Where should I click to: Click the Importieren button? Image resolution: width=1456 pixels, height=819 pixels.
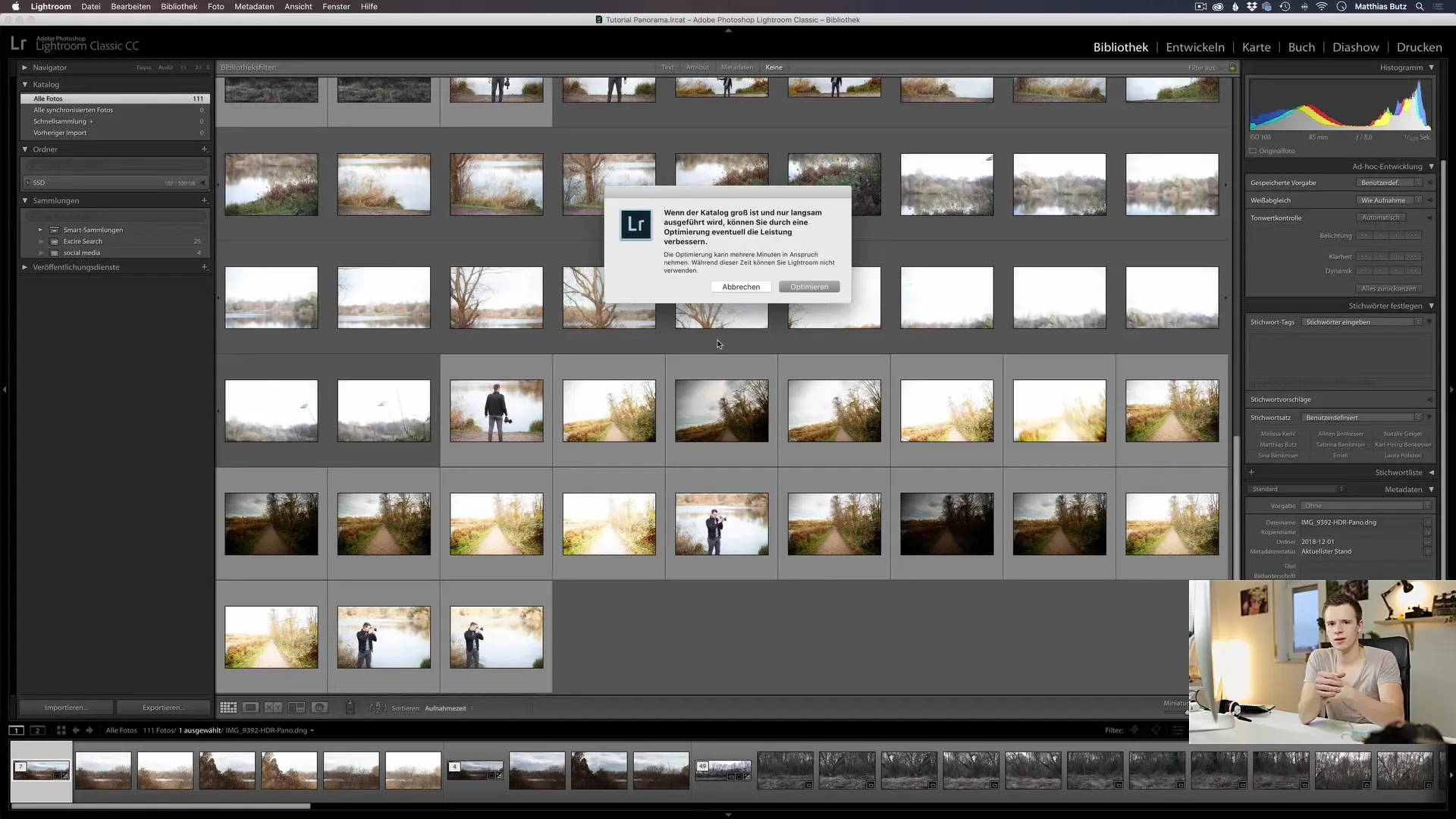[66, 708]
